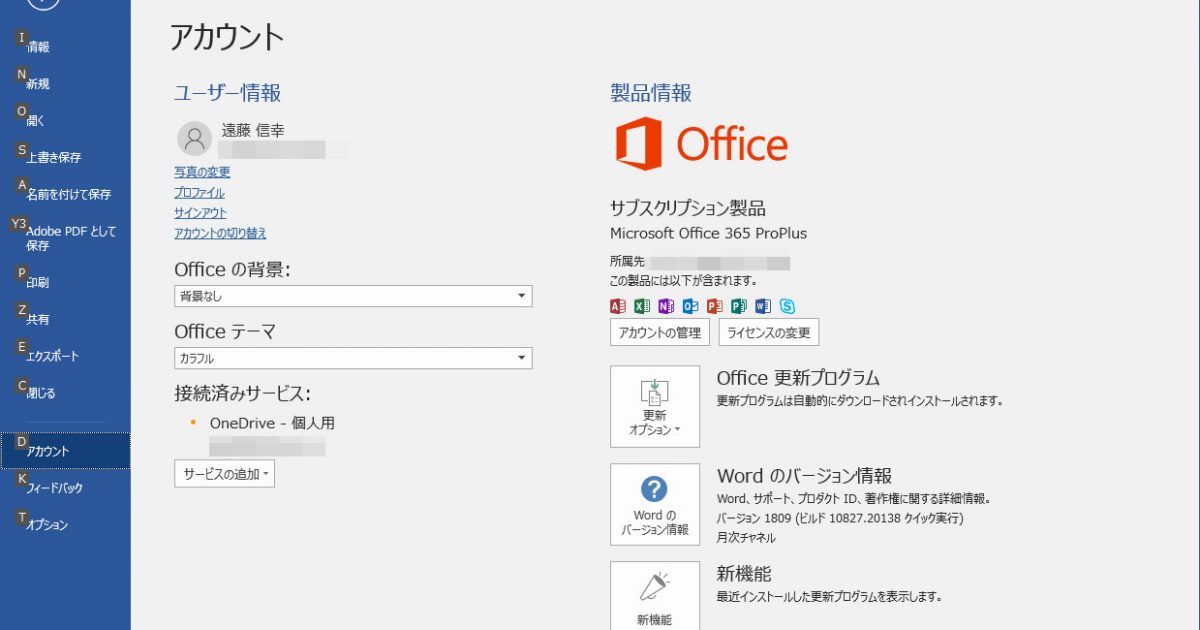Click the Skype app icon
The height and width of the screenshot is (630, 1200).
click(x=787, y=306)
